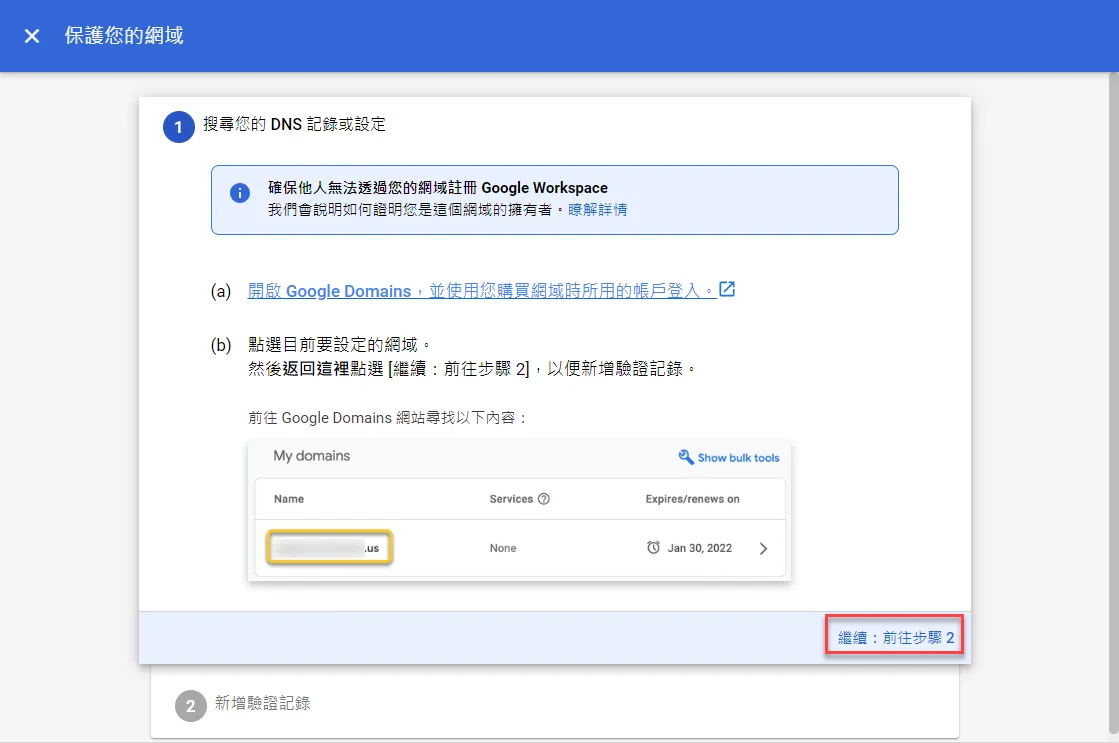
Task: Click the 保護您的網域 header title
Action: pos(124,36)
